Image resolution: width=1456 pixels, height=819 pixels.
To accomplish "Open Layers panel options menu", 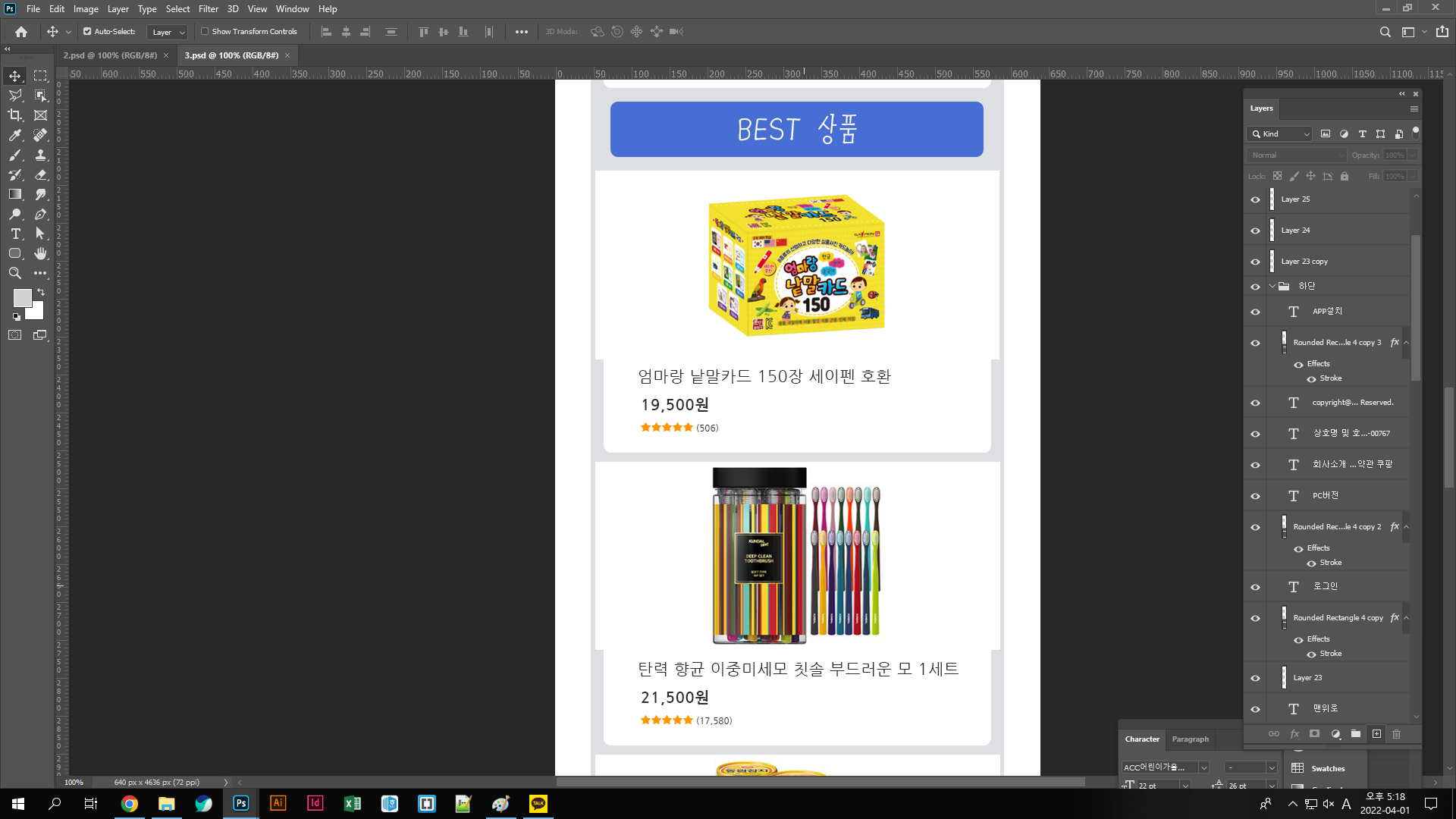I will click(1414, 109).
